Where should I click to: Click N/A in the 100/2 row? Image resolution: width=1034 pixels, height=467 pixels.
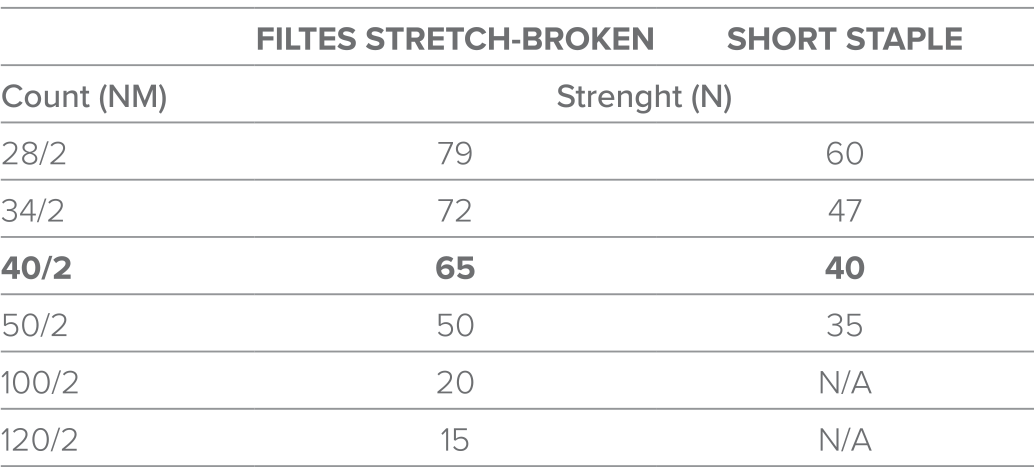(x=845, y=383)
